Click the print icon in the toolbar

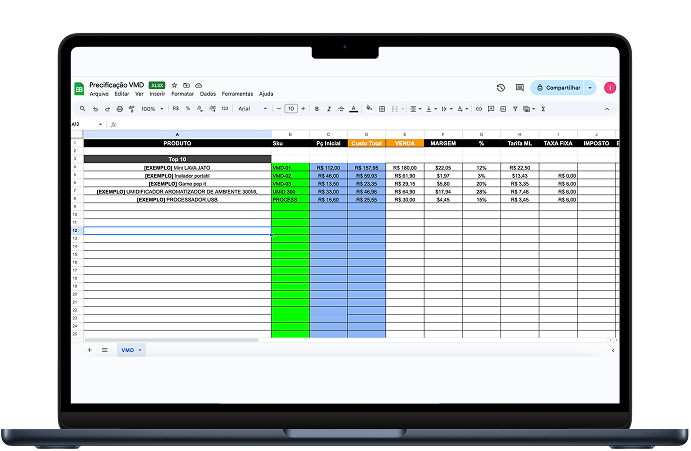point(119,108)
